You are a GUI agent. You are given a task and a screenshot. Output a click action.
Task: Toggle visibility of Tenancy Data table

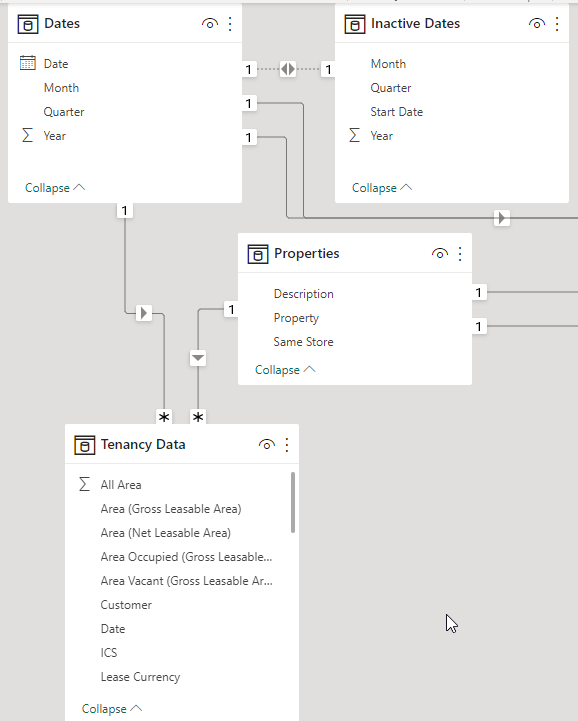pyautogui.click(x=267, y=445)
